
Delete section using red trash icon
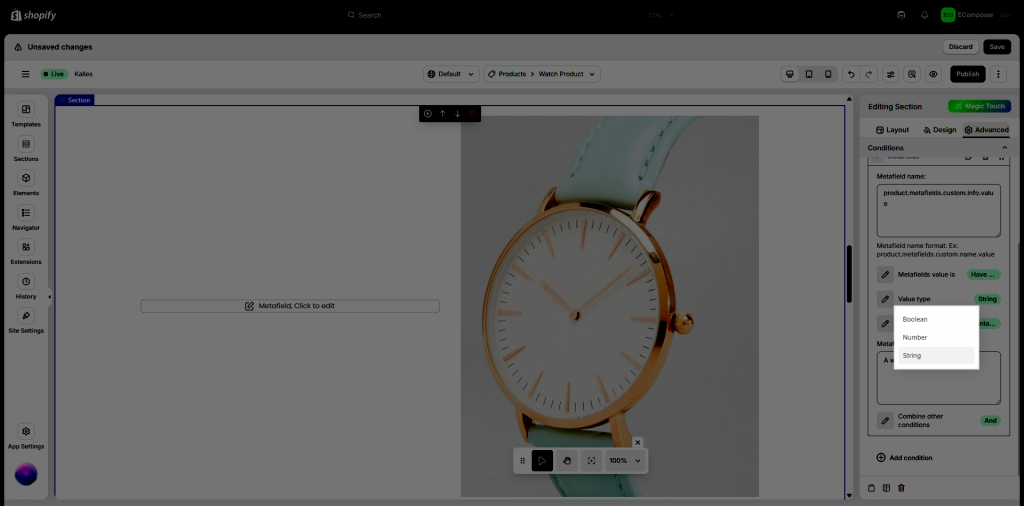473,114
